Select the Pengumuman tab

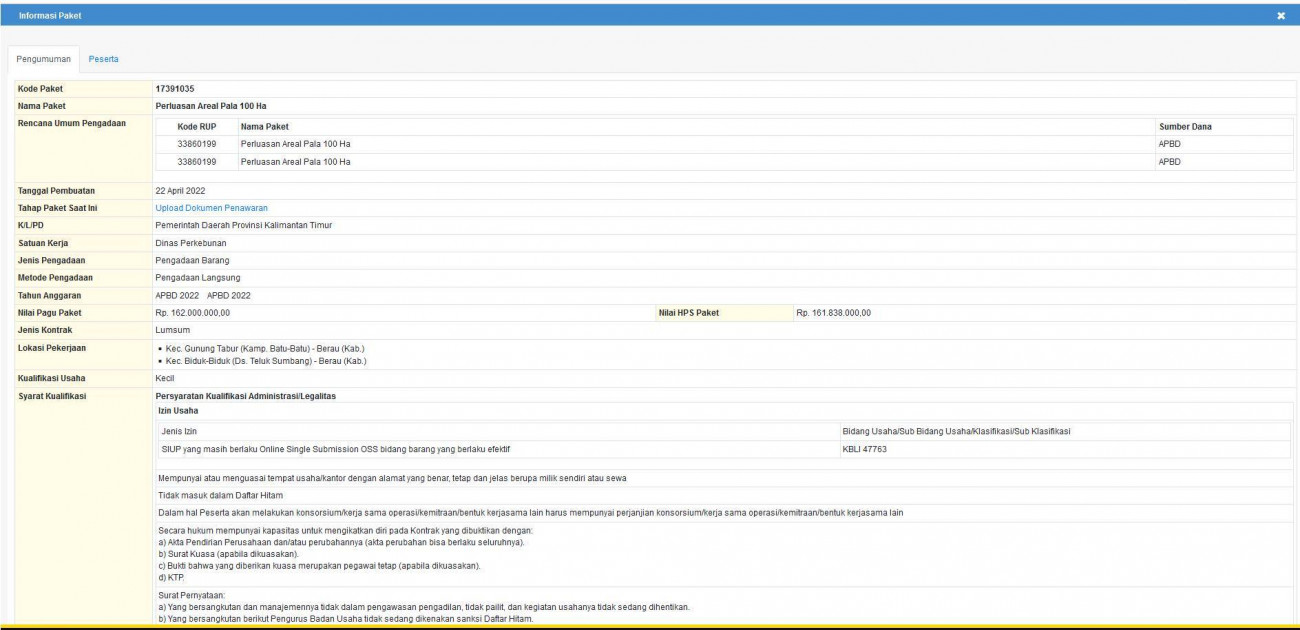[42, 59]
